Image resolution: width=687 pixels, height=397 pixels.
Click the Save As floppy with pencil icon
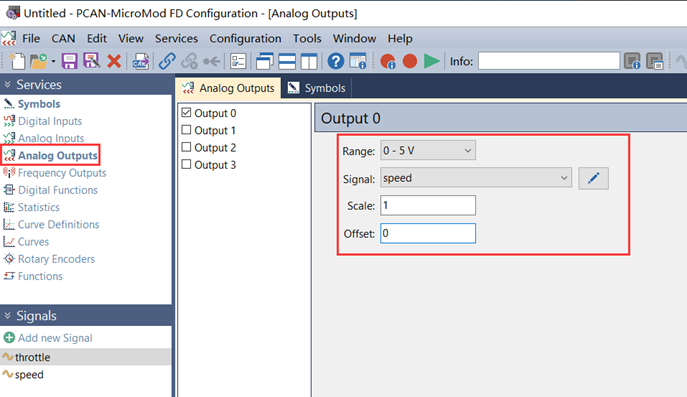click(x=92, y=61)
